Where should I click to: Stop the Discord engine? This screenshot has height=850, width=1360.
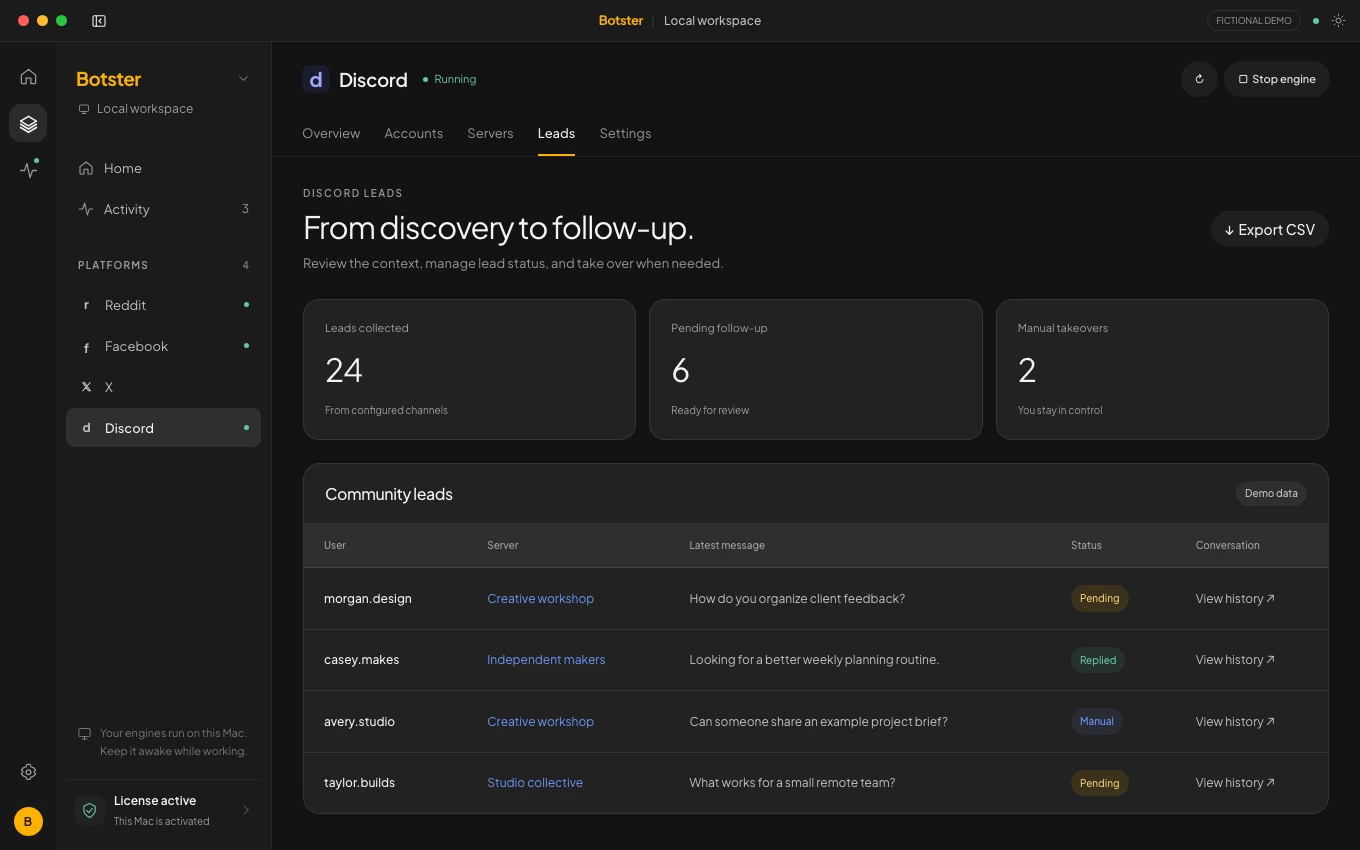click(1277, 79)
